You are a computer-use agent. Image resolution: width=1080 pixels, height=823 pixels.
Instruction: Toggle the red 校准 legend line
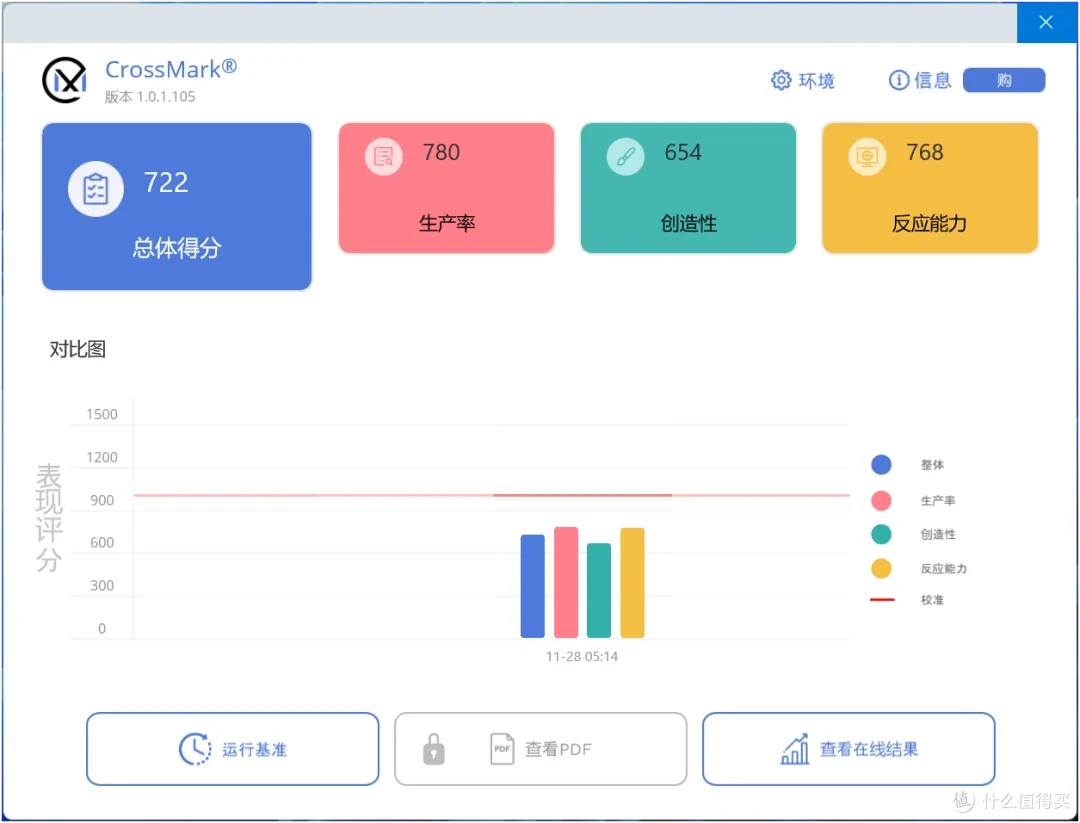(882, 600)
